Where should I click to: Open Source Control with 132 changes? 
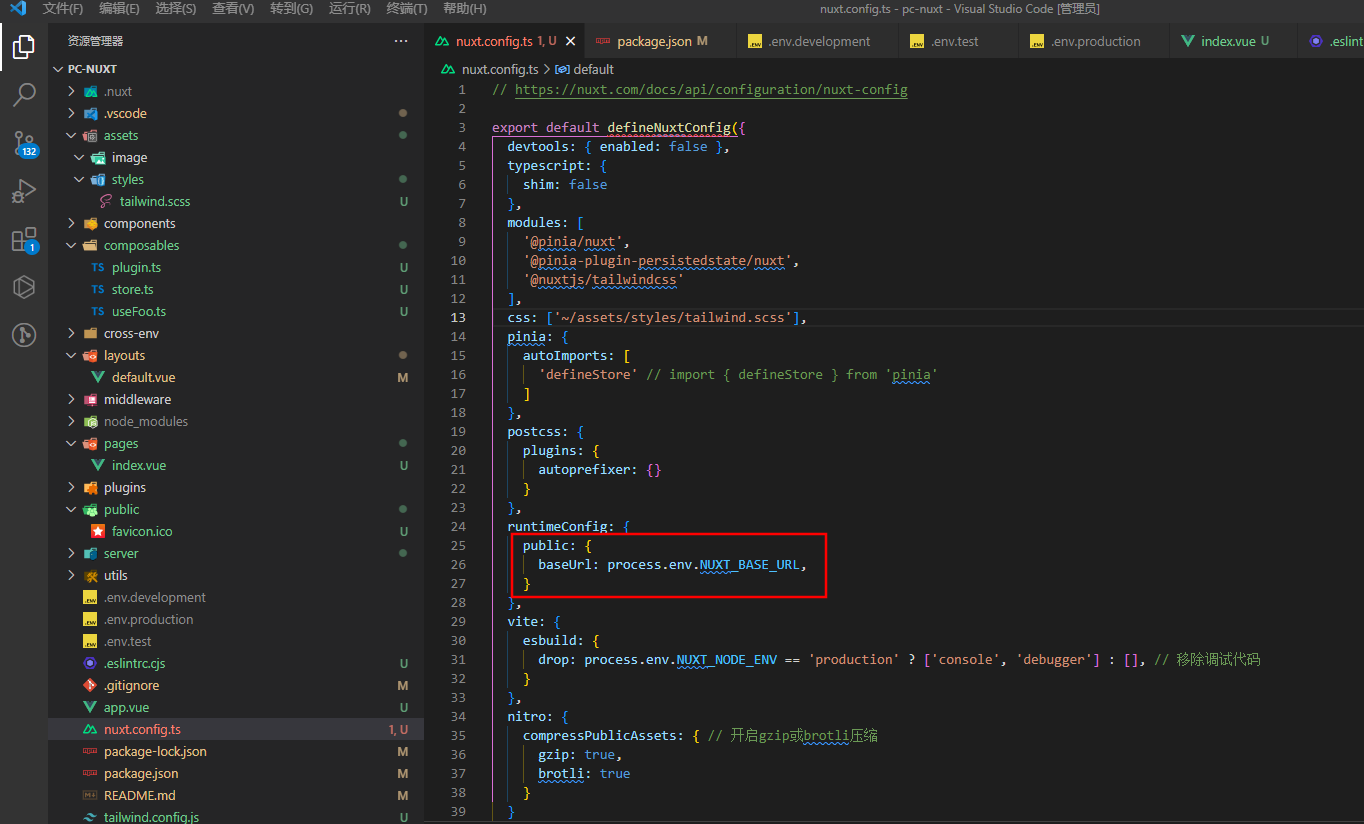click(x=24, y=143)
